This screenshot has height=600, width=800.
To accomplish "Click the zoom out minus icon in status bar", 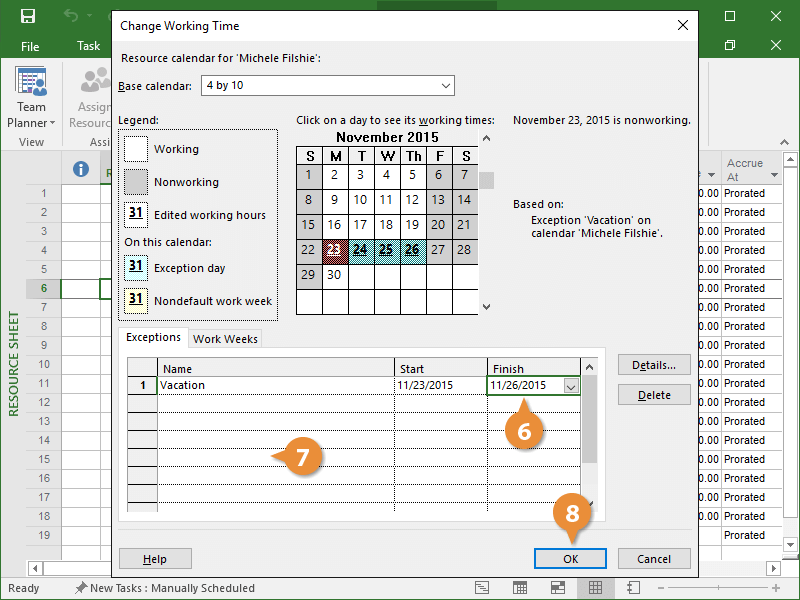I will coord(663,588).
